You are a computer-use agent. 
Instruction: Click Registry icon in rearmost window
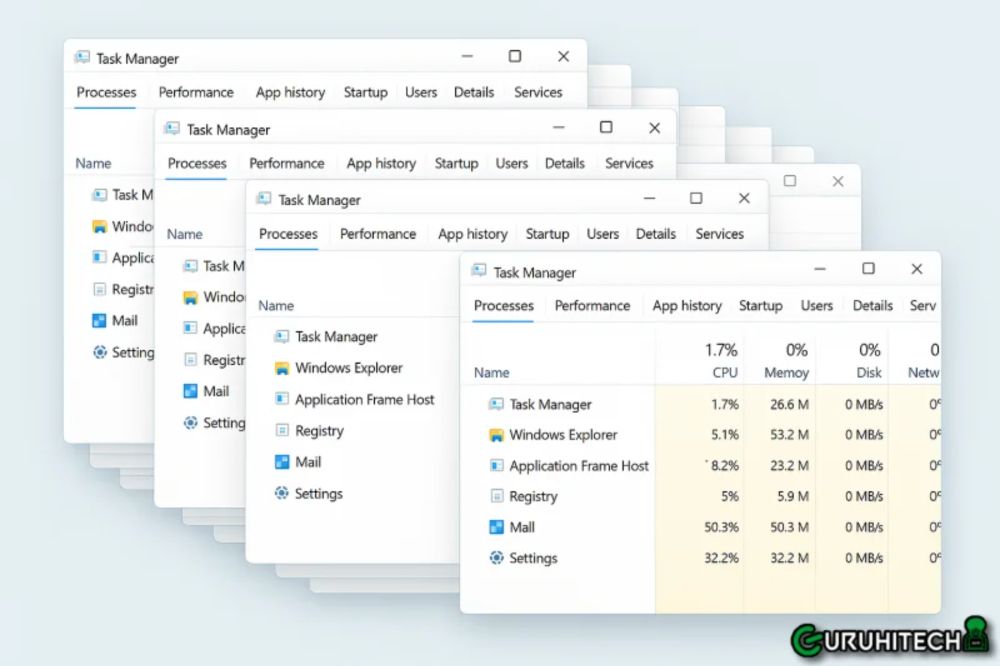(x=99, y=290)
